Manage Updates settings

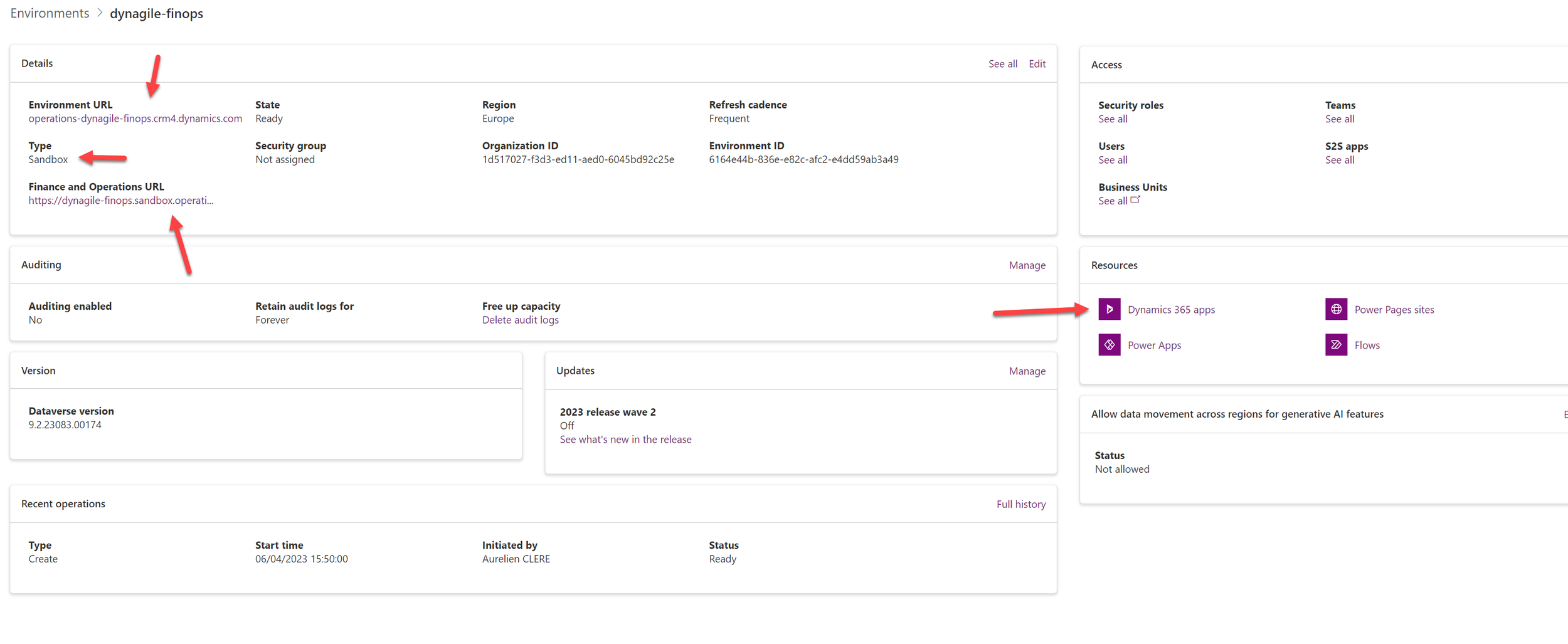(x=1027, y=371)
